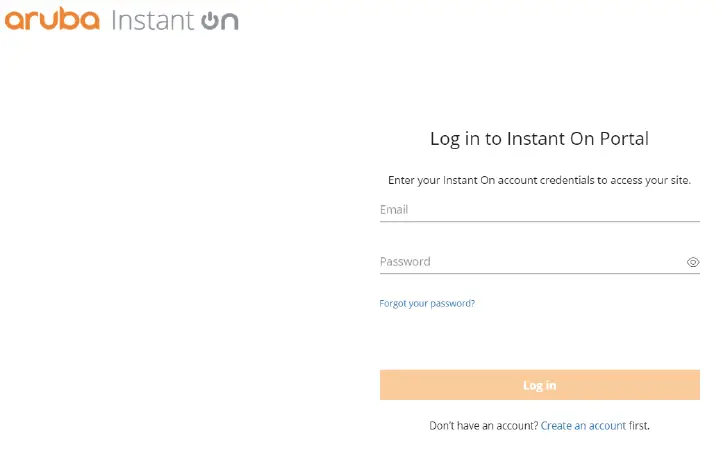Click the "Don't have an account?" text
This screenshot has height=456, width=722.
[x=483, y=426]
